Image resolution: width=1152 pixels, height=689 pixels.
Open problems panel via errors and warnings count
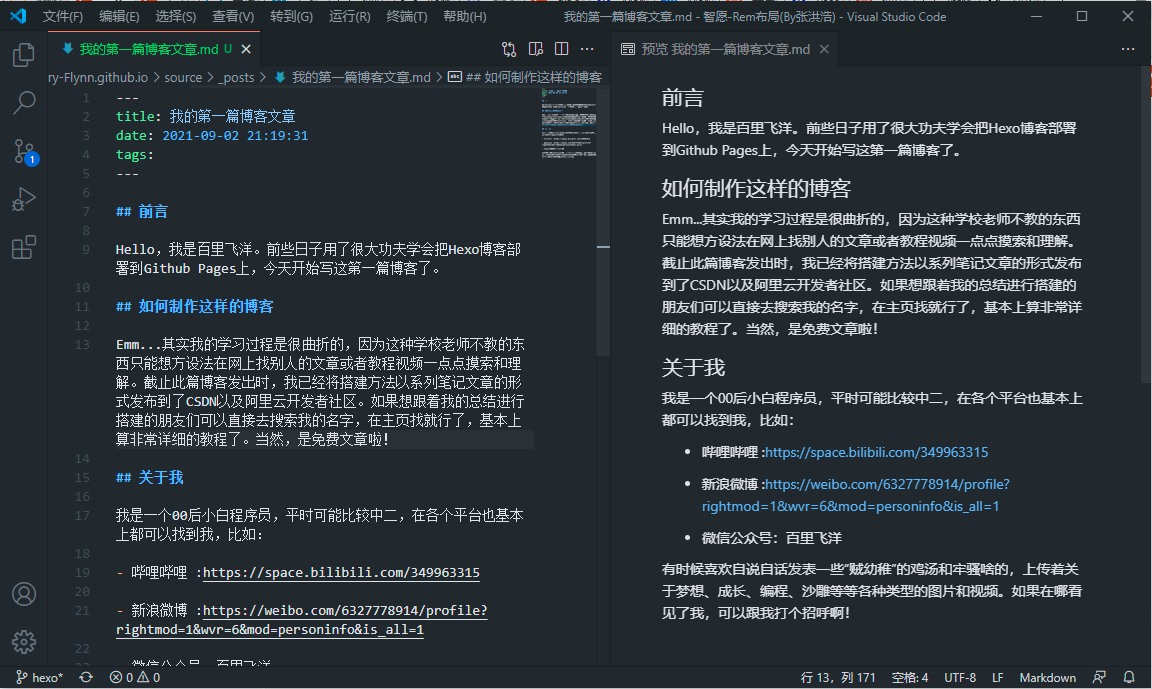click(x=134, y=677)
